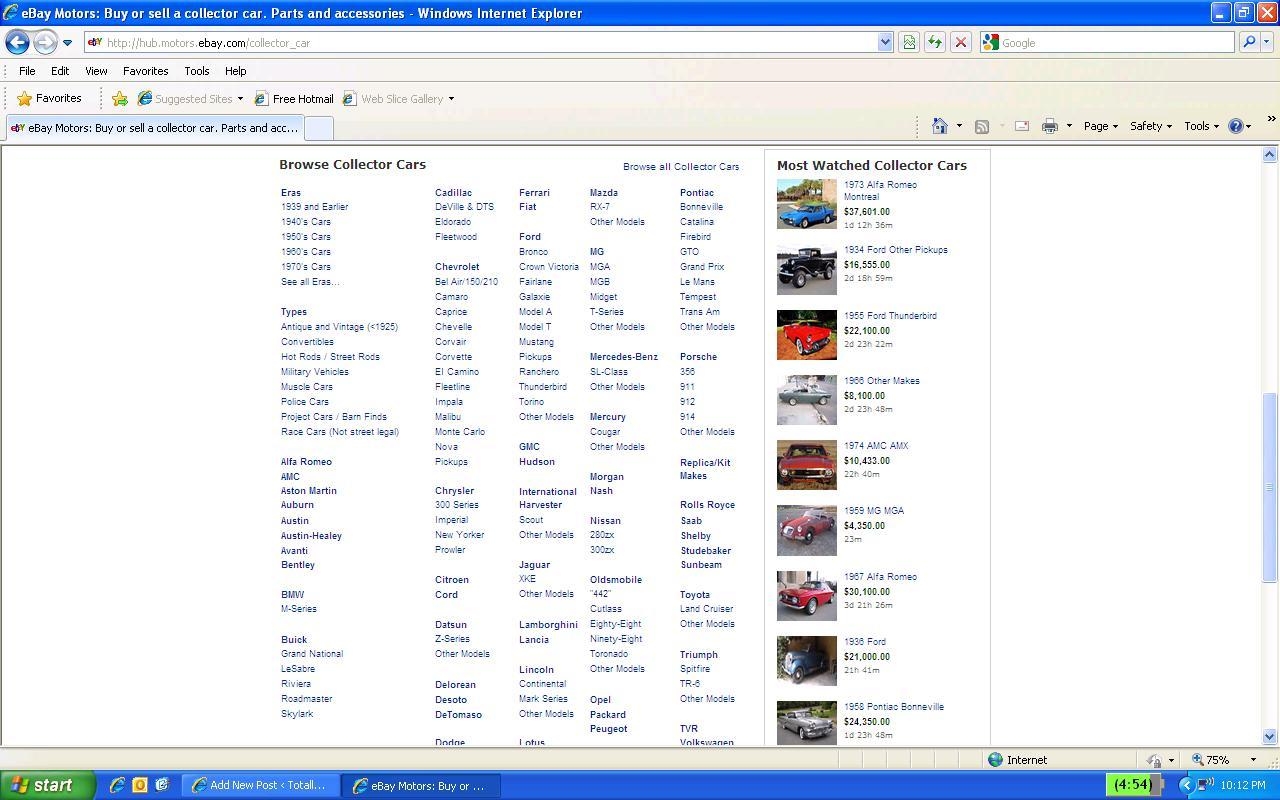The width and height of the screenshot is (1280, 800).
Task: Click the Compatibility View icon
Action: pos(908,43)
